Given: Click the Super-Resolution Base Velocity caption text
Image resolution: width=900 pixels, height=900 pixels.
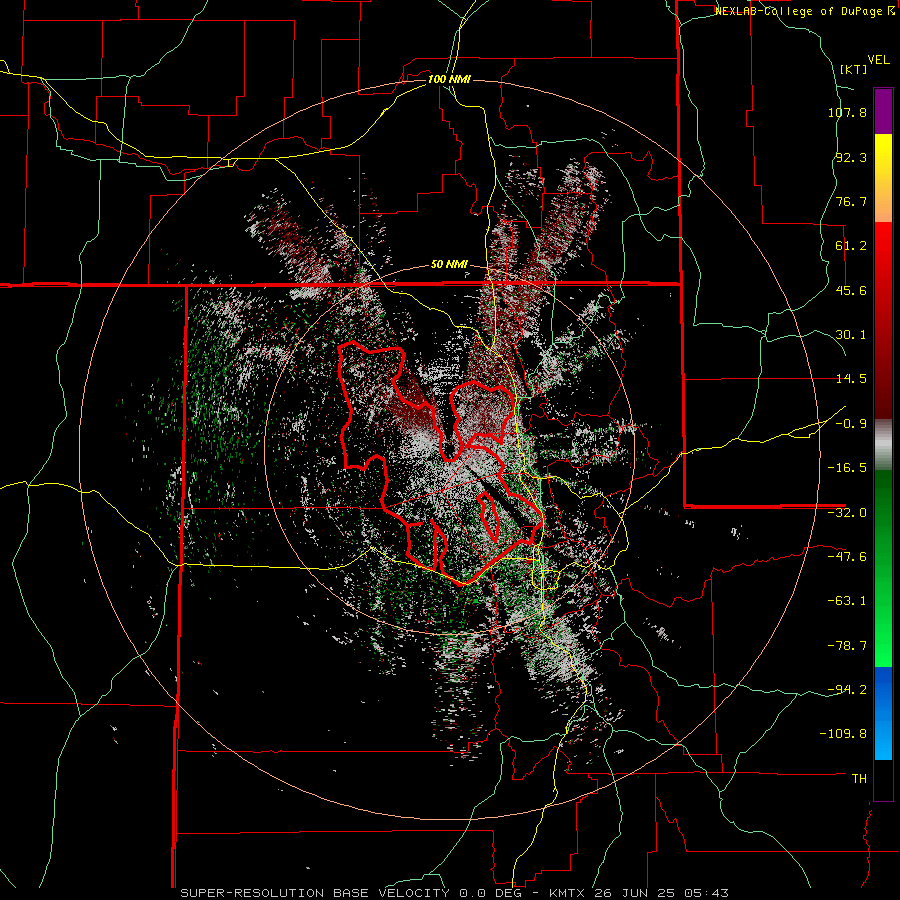Looking at the screenshot, I should click(455, 893).
